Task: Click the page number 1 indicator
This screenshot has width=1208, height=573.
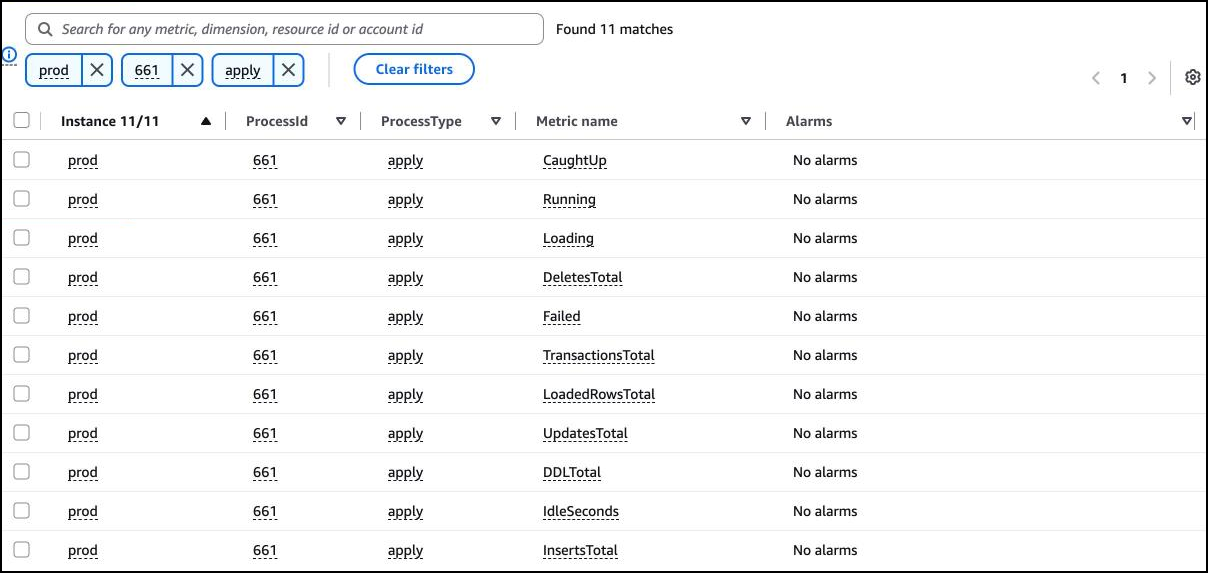Action: click(x=1124, y=78)
